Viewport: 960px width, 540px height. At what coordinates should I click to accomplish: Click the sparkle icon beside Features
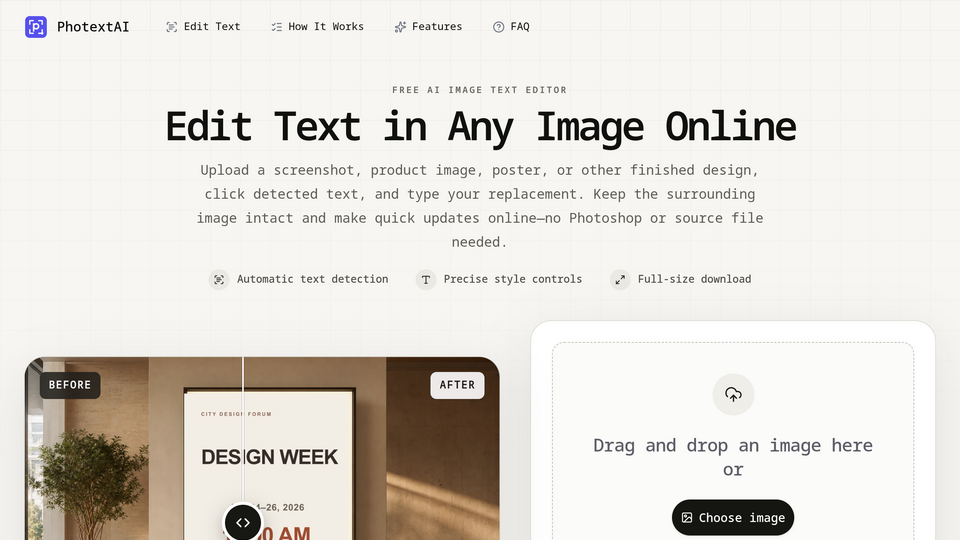coord(400,27)
